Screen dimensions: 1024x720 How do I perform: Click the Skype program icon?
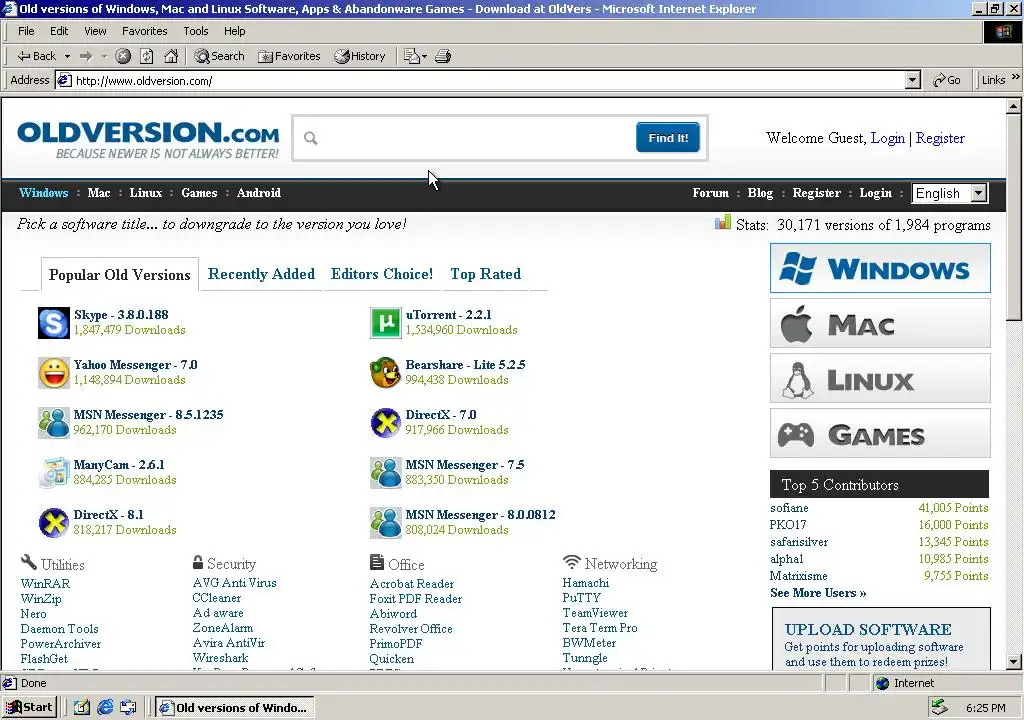(54, 323)
